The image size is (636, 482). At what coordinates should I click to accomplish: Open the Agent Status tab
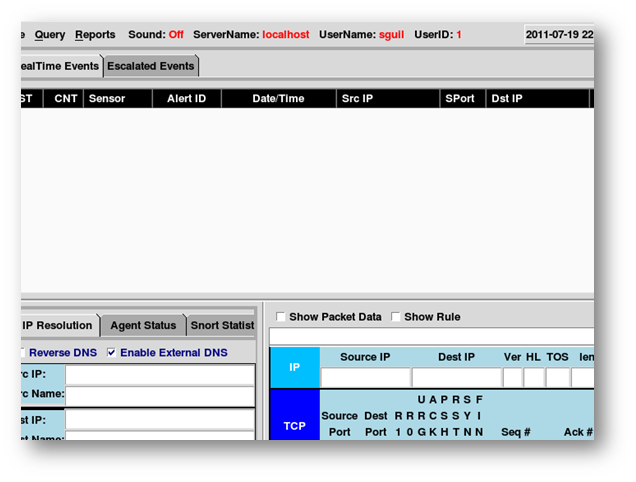pyautogui.click(x=143, y=325)
